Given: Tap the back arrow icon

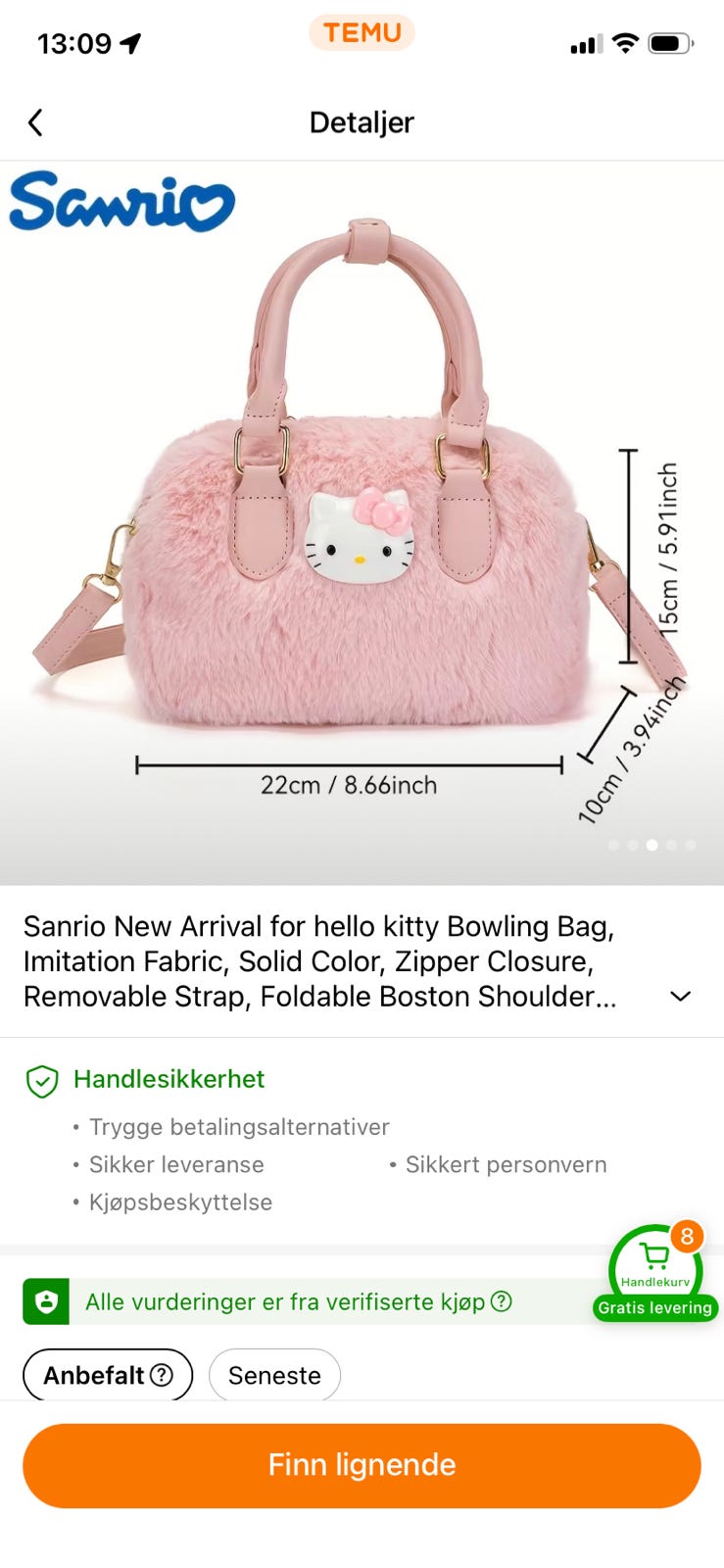Looking at the screenshot, I should (x=35, y=122).
